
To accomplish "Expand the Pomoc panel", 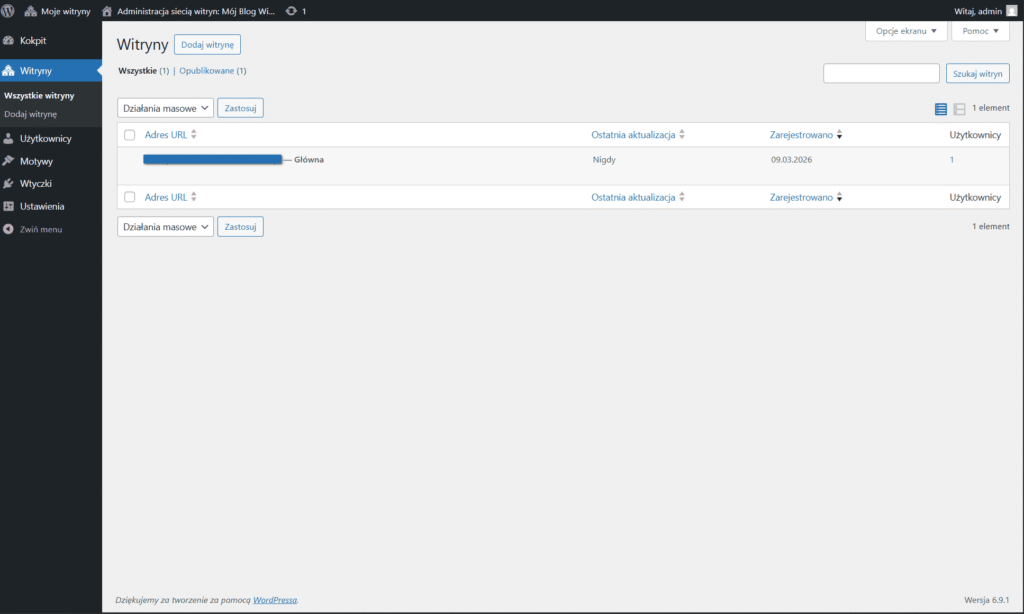I will click(979, 30).
